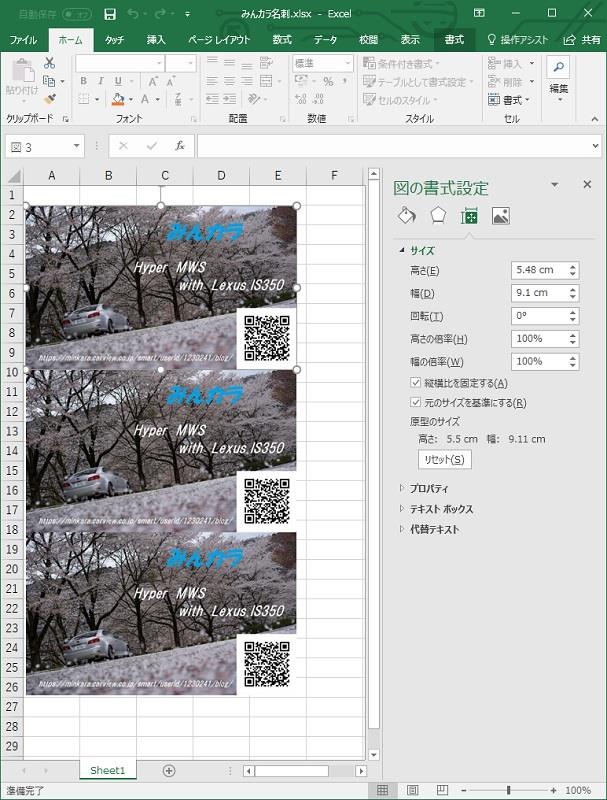The width and height of the screenshot is (607, 800).
Task: Toggle the AutoSave switch
Action: (x=77, y=14)
